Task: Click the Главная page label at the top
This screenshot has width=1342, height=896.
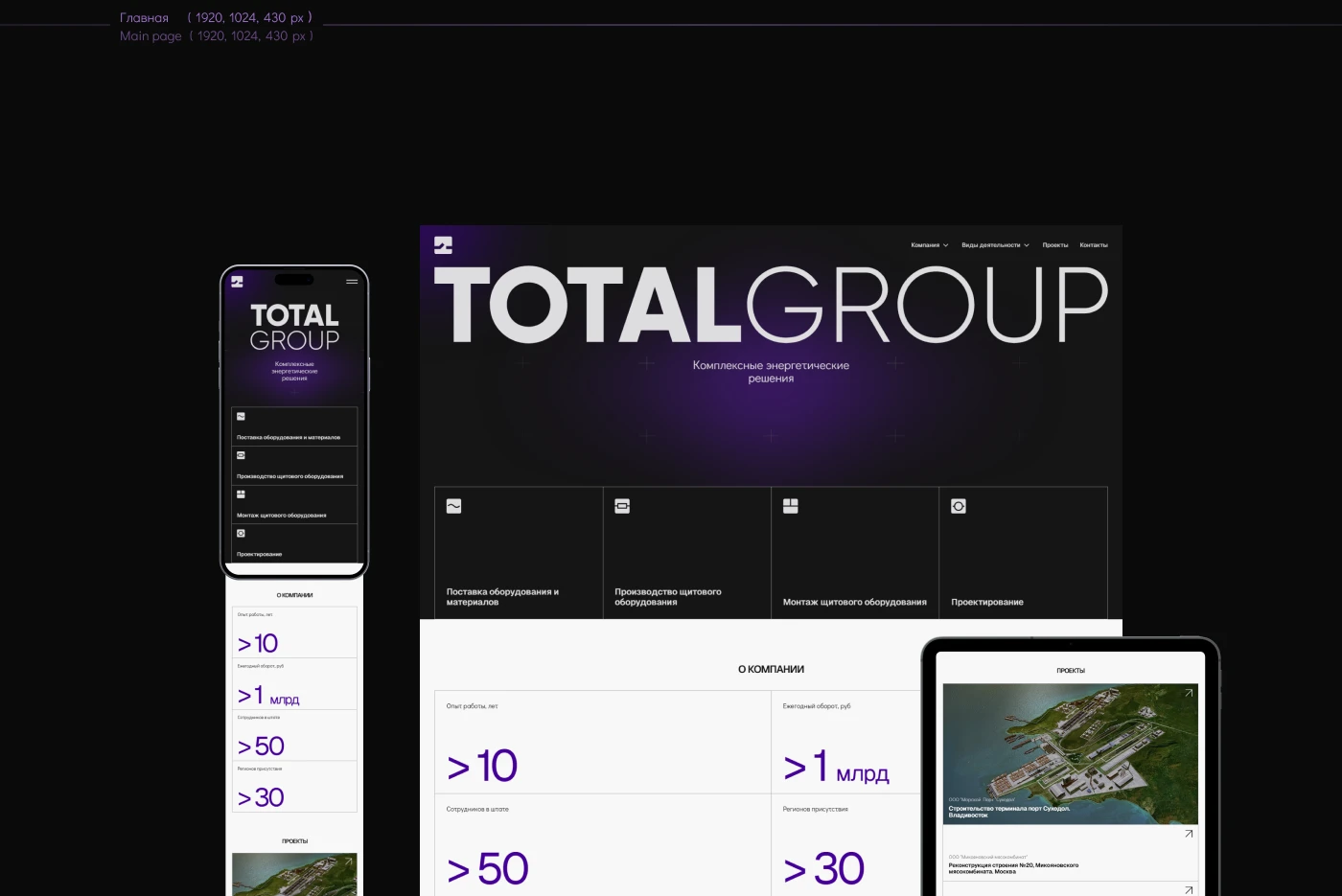Action: point(144,18)
